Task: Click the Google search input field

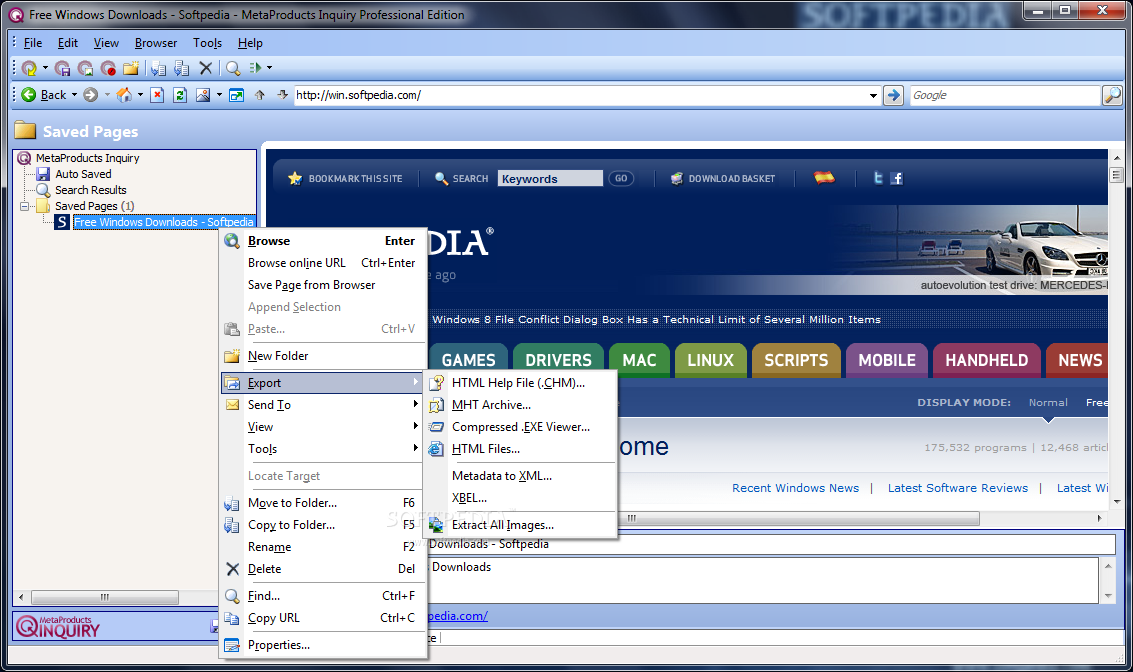Action: 1005,95
